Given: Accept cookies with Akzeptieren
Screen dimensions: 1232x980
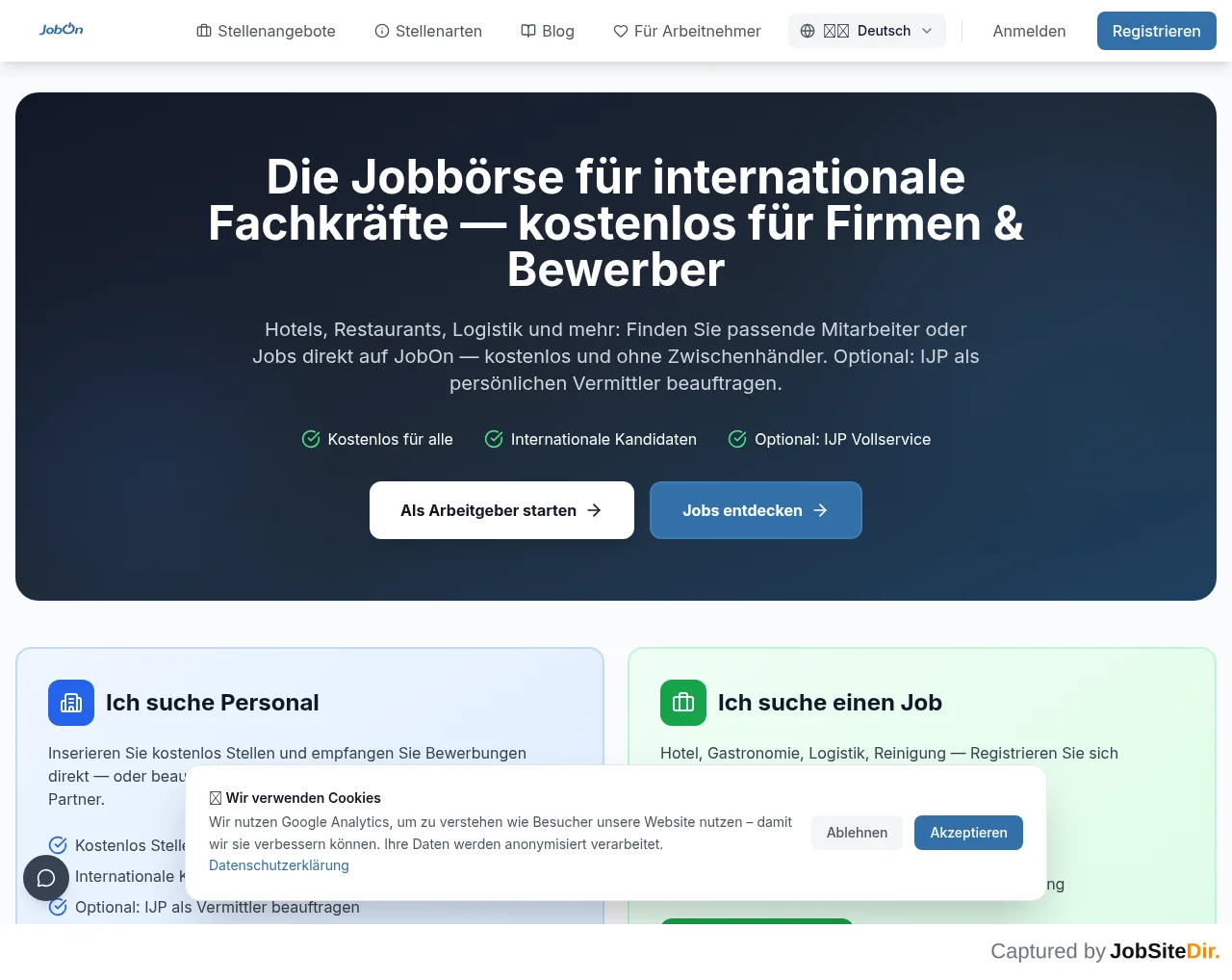Looking at the screenshot, I should [x=968, y=833].
